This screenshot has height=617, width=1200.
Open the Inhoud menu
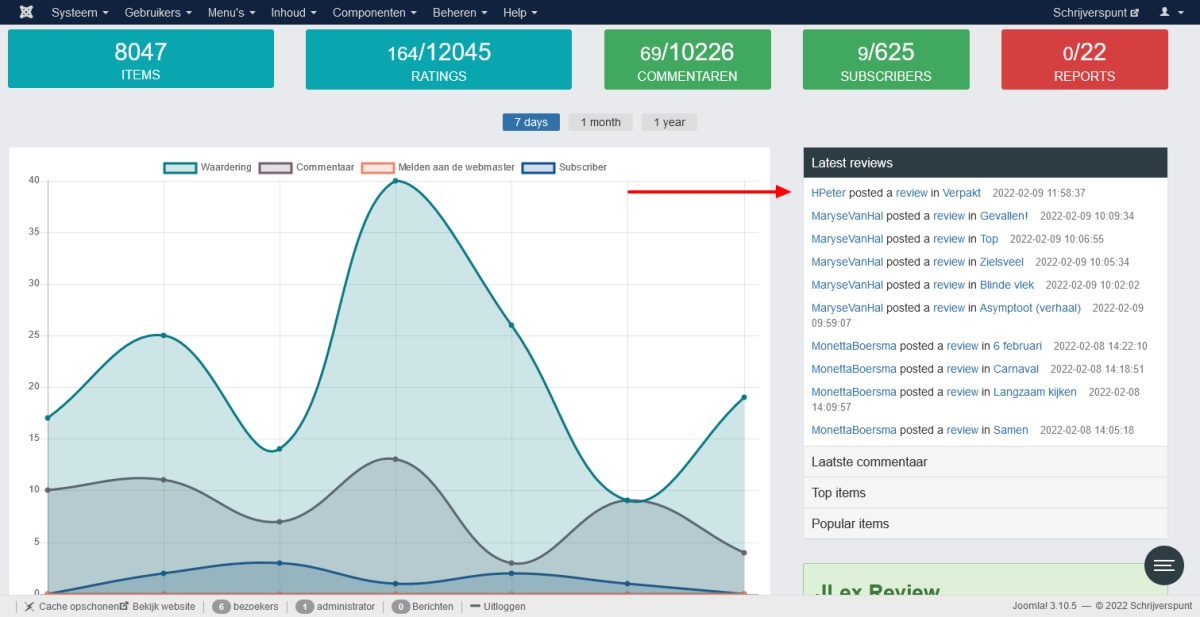click(x=293, y=12)
